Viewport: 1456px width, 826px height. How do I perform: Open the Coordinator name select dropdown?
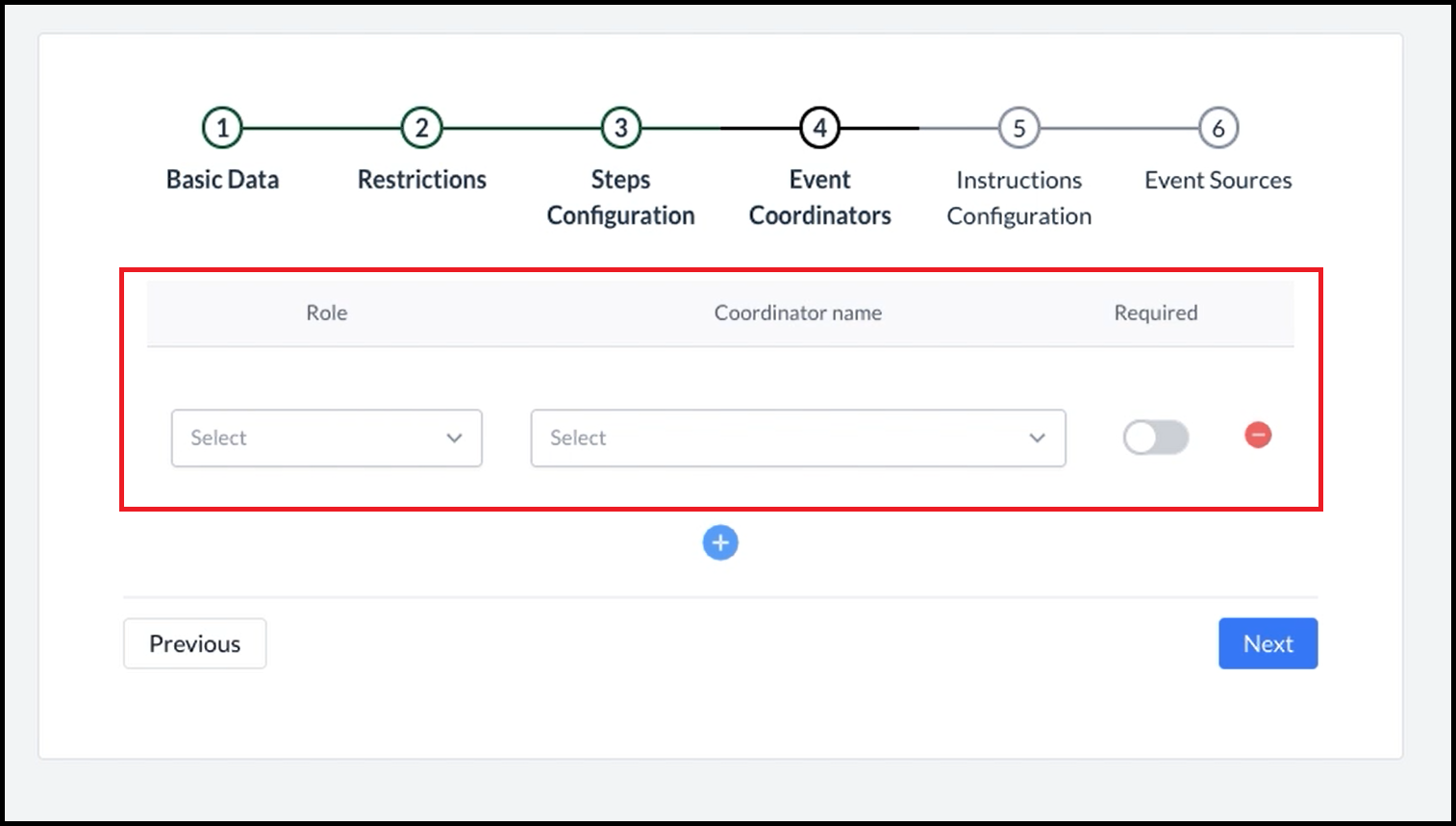tap(779, 438)
